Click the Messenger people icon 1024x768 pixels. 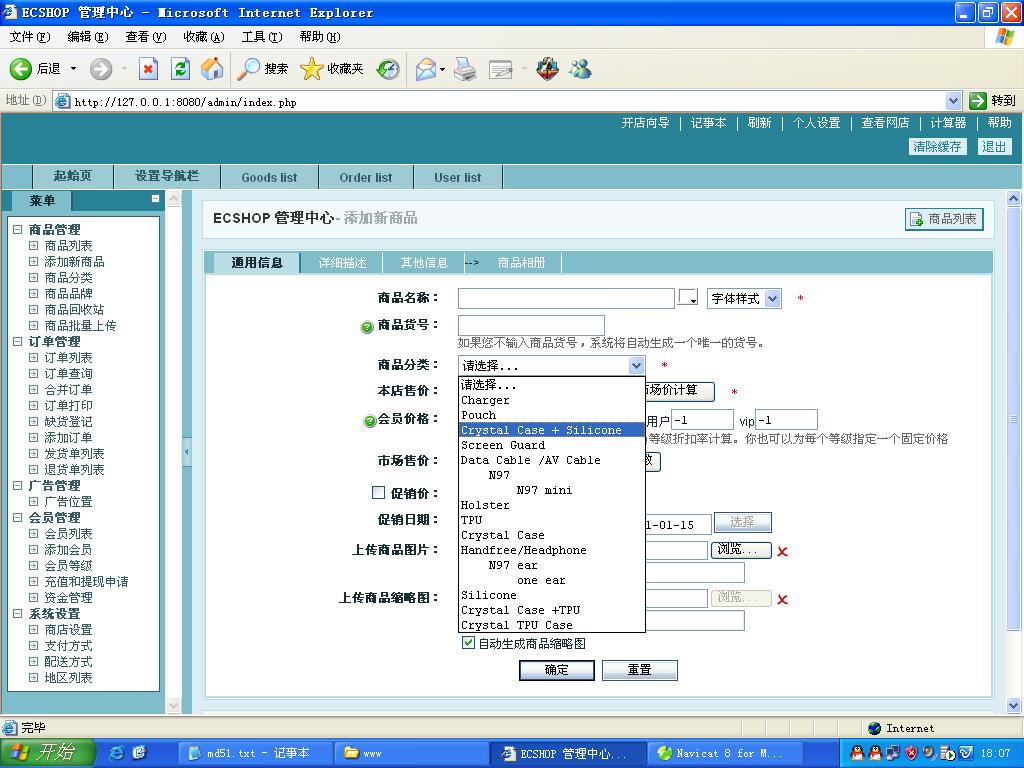[580, 69]
